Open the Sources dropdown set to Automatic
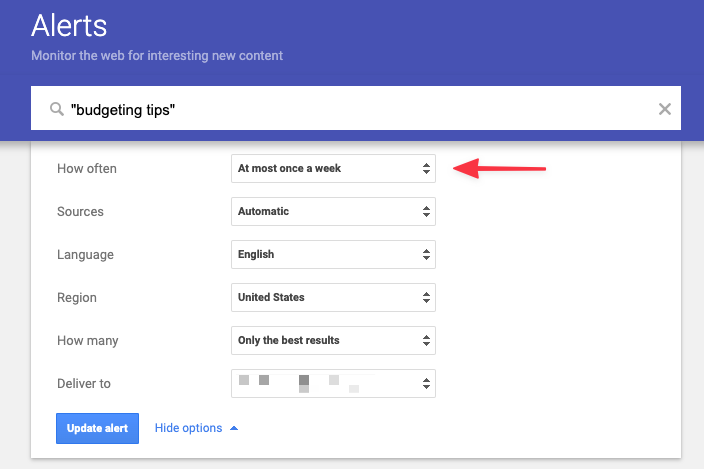Viewport: 704px width, 469px height. pyautogui.click(x=333, y=211)
